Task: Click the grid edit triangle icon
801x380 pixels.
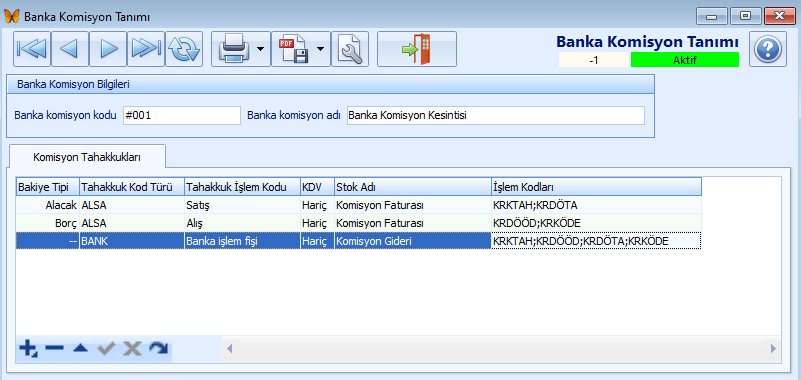Action: tap(80, 348)
